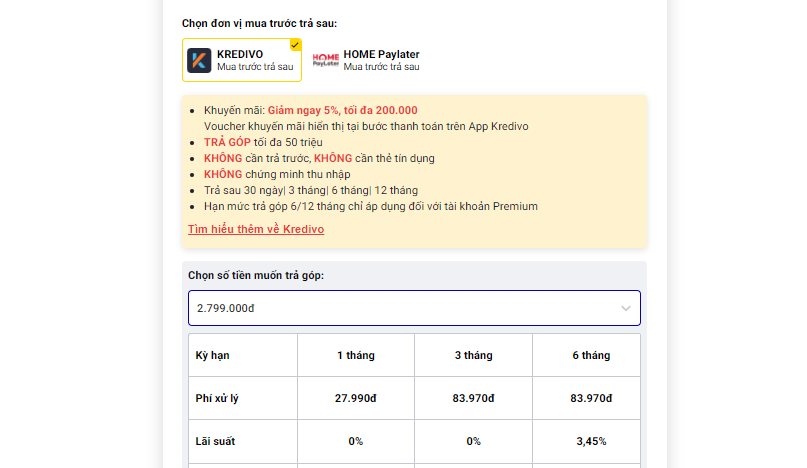The image size is (807, 468).
Task: Click the 83.970đ fee under 6 tháng
Action: click(x=591, y=398)
